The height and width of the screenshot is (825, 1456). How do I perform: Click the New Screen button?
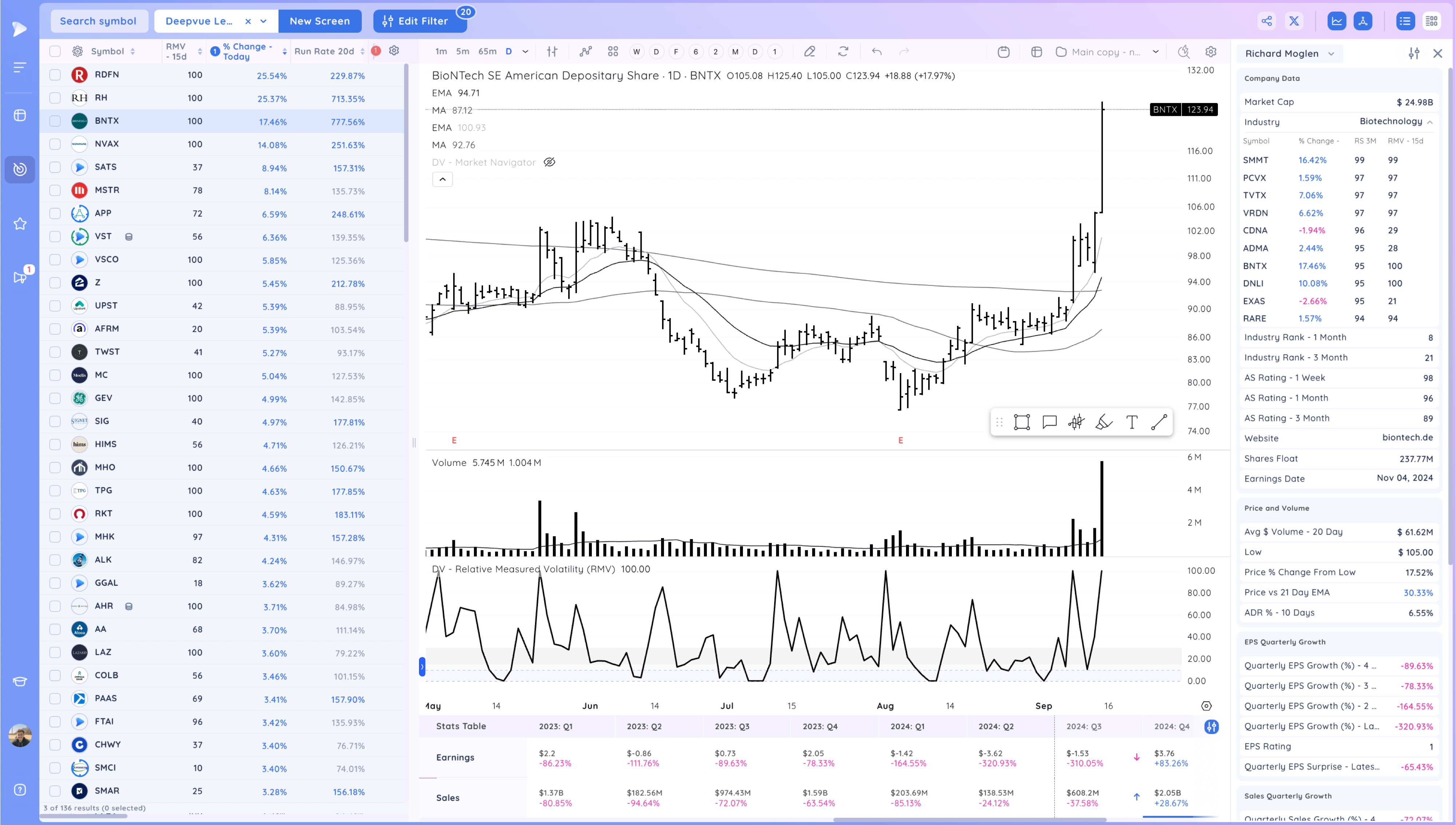319,21
